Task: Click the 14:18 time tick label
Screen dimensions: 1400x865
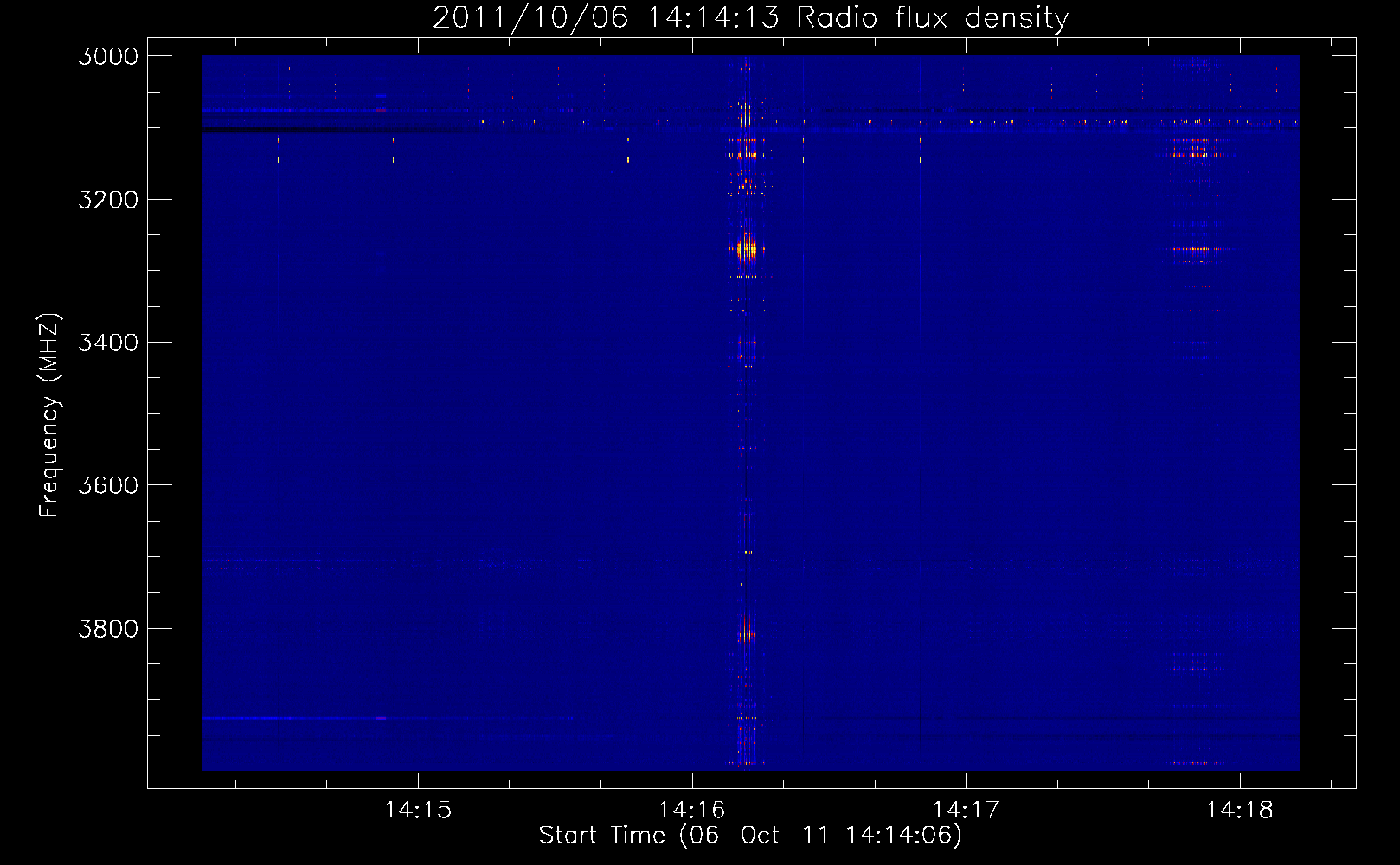Action: (1240, 811)
